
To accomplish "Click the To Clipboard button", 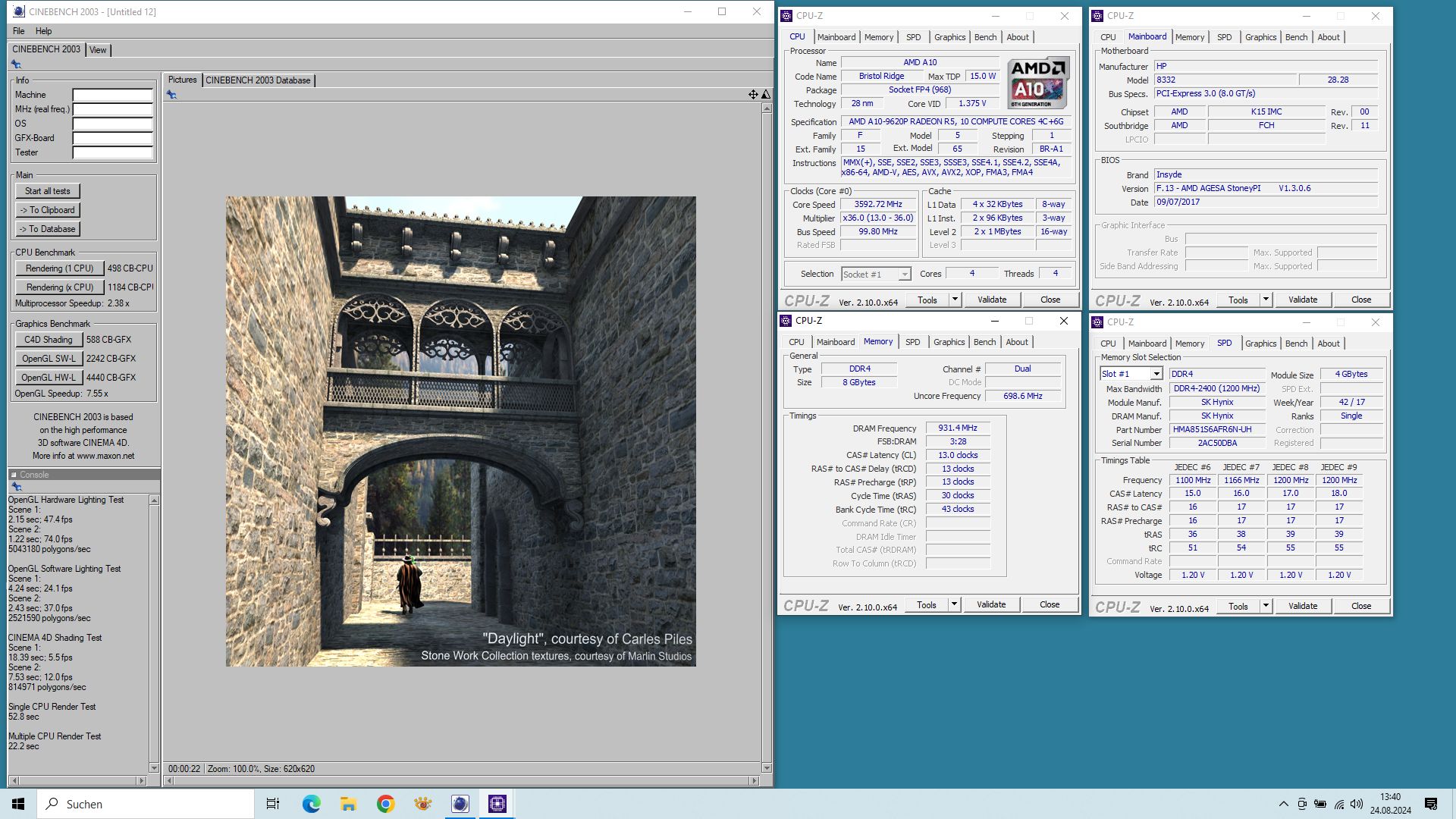I will point(48,210).
